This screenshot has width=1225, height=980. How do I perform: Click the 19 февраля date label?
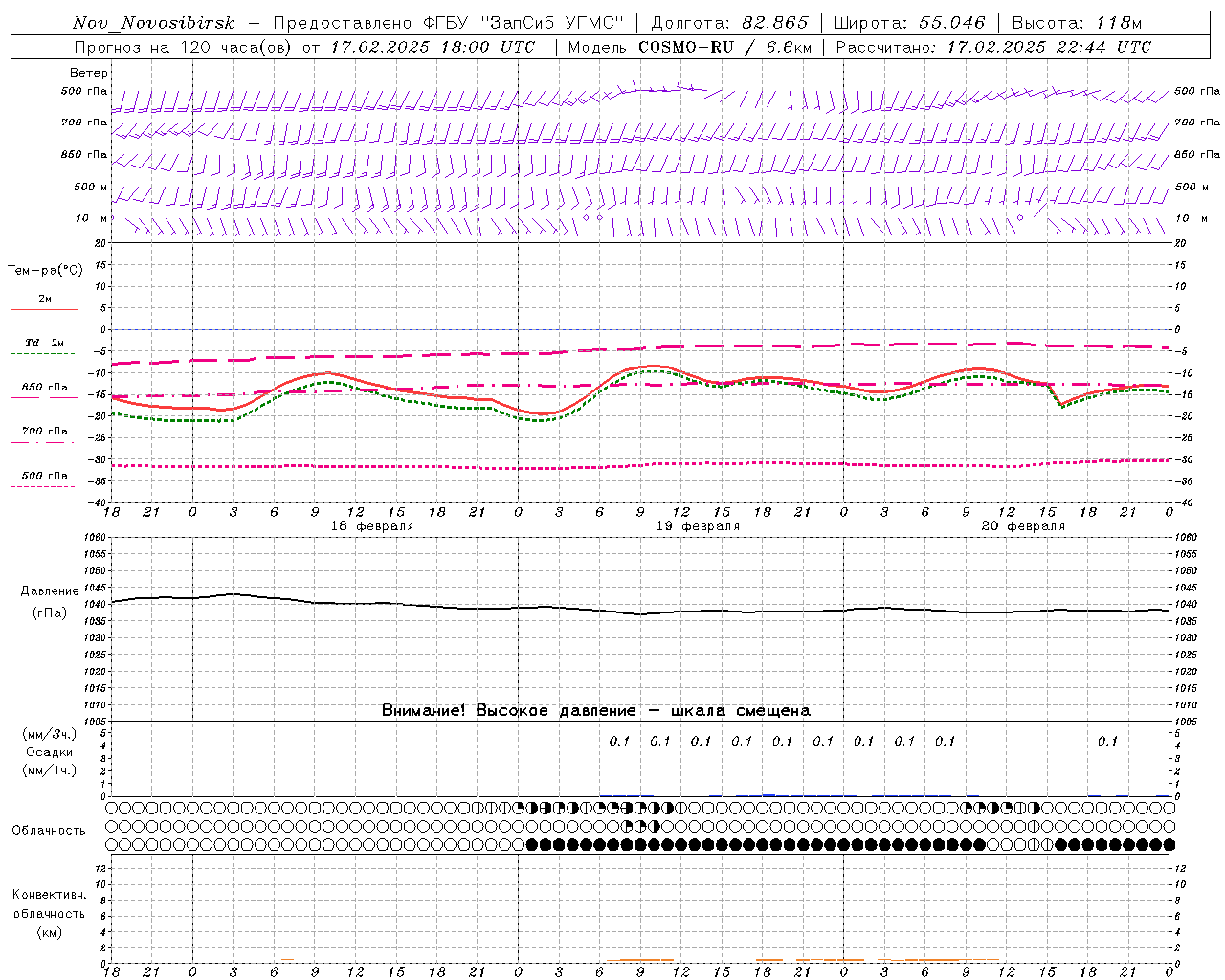pyautogui.click(x=698, y=526)
